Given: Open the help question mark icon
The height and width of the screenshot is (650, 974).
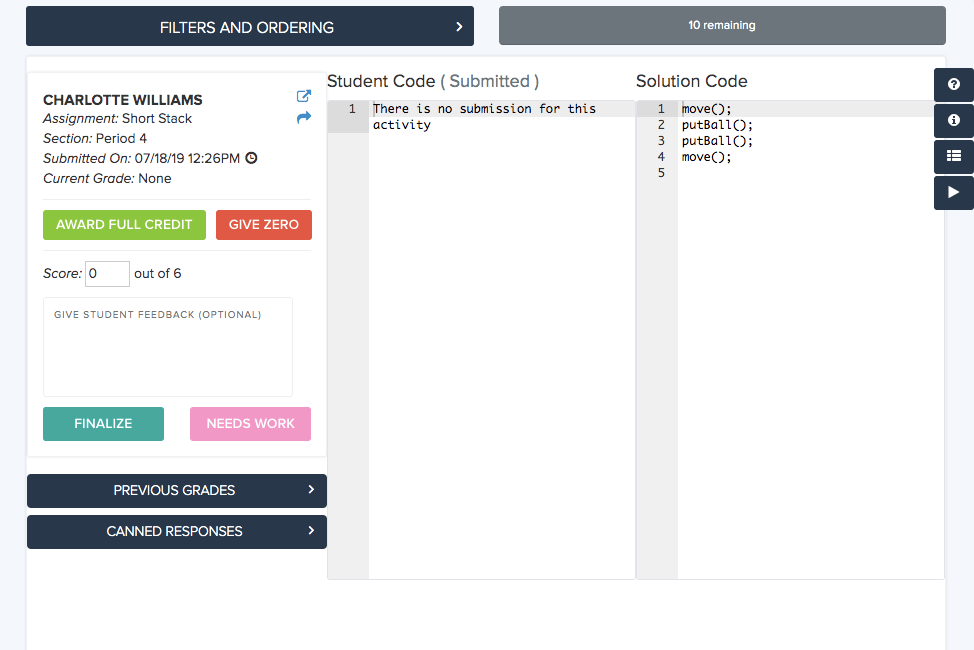Looking at the screenshot, I should pos(952,85).
